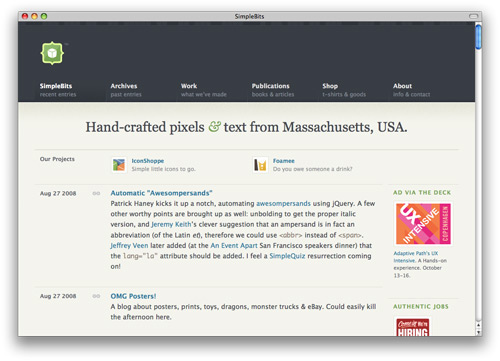Viewport: 500px width, 361px height.
Task: Open the Foamee beer mug icon
Action: pyautogui.click(x=260, y=165)
